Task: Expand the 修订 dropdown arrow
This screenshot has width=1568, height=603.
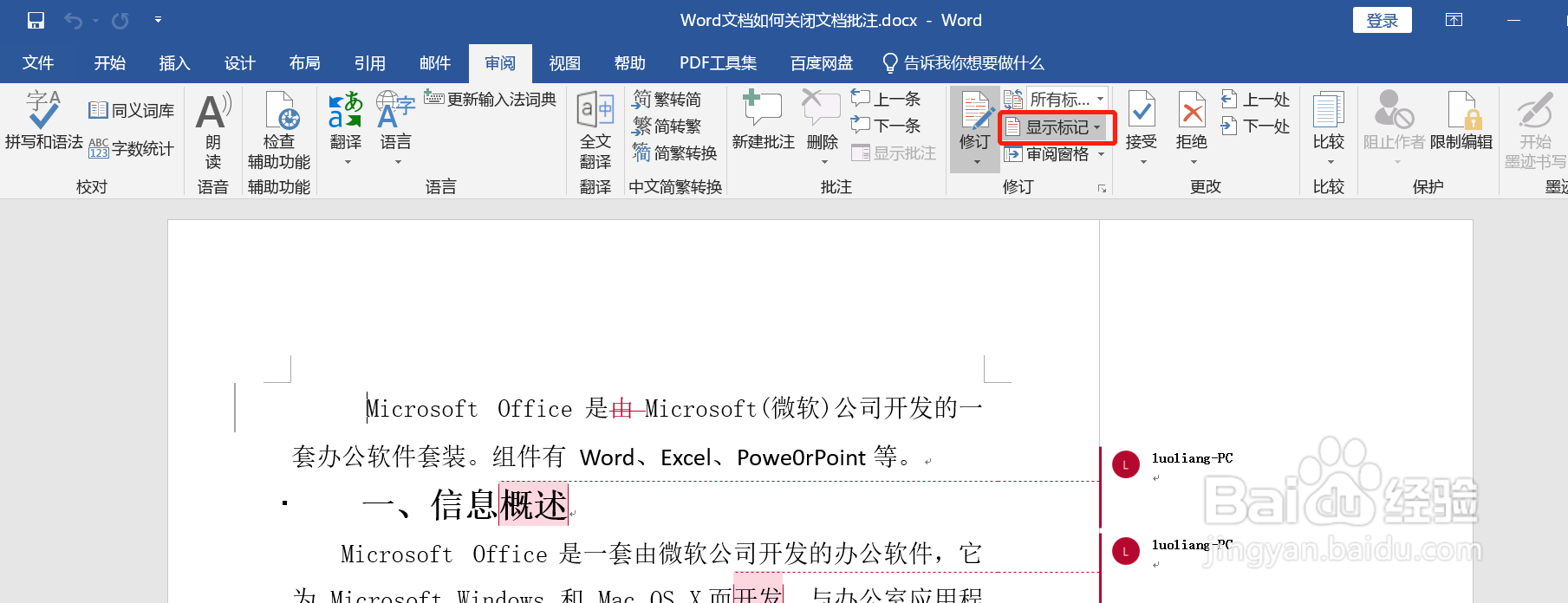Action: 977,162
